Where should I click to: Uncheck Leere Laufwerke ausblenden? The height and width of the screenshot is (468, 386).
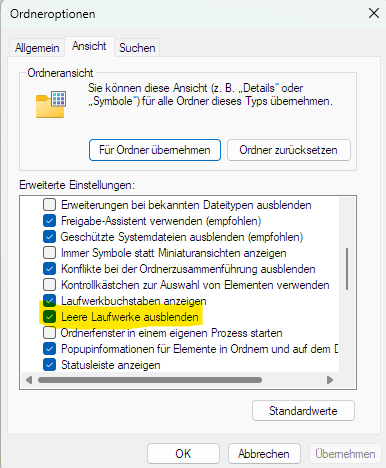[49, 317]
